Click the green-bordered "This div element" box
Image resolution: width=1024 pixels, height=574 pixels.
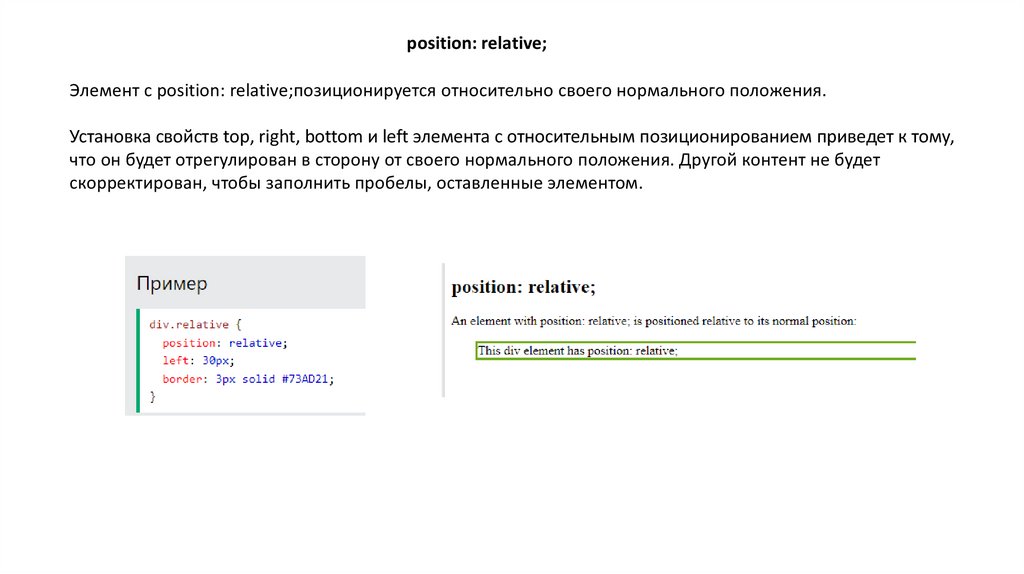[x=695, y=350]
